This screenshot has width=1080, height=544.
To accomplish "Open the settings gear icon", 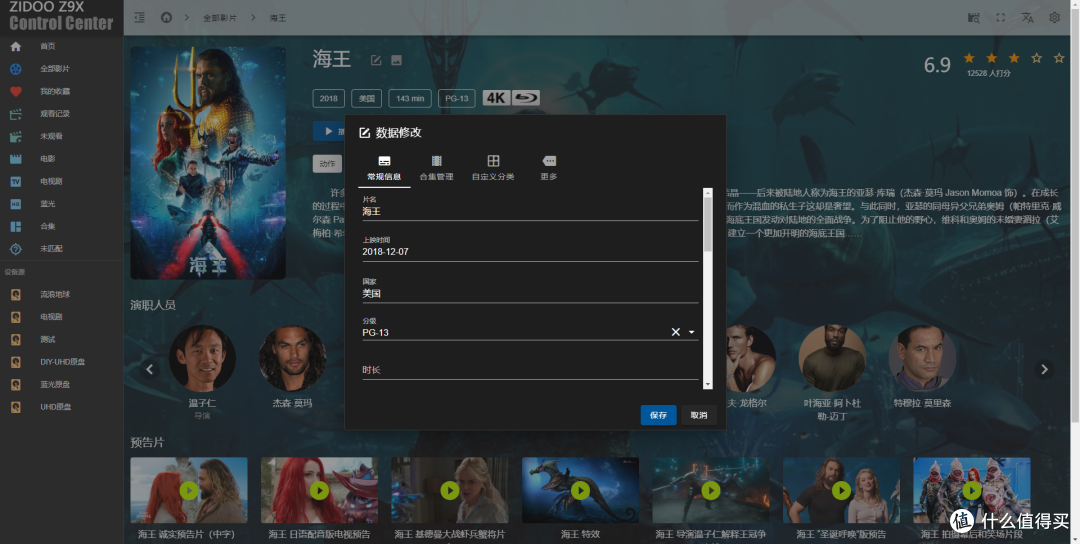I will [1055, 18].
